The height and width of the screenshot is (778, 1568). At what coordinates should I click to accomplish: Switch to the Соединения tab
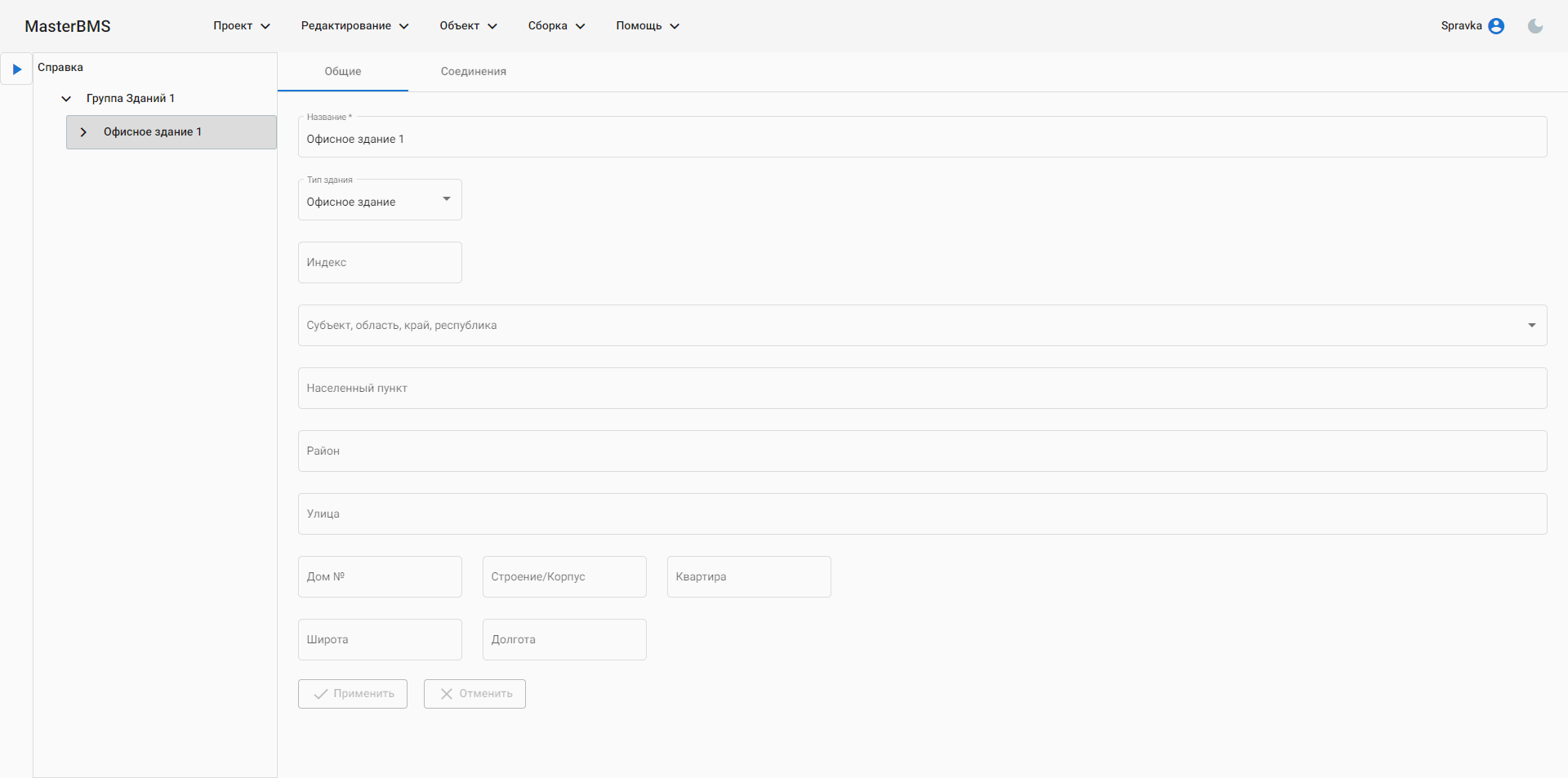474,72
